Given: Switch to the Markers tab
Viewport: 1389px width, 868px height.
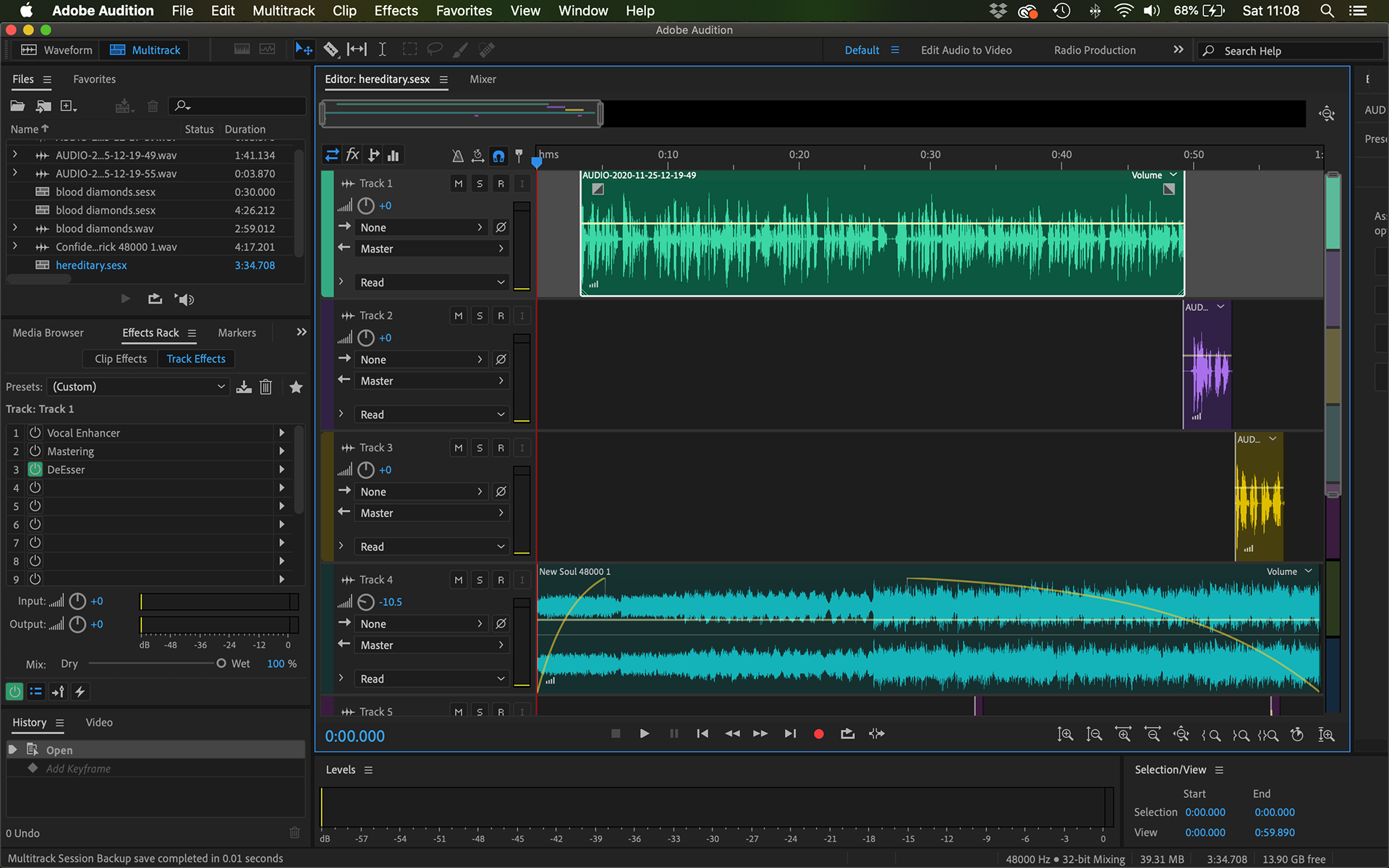Looking at the screenshot, I should coord(237,333).
